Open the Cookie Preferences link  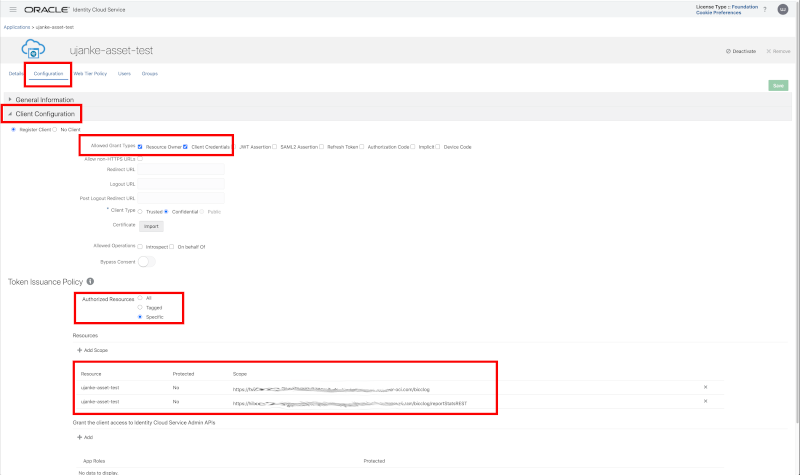click(718, 12)
